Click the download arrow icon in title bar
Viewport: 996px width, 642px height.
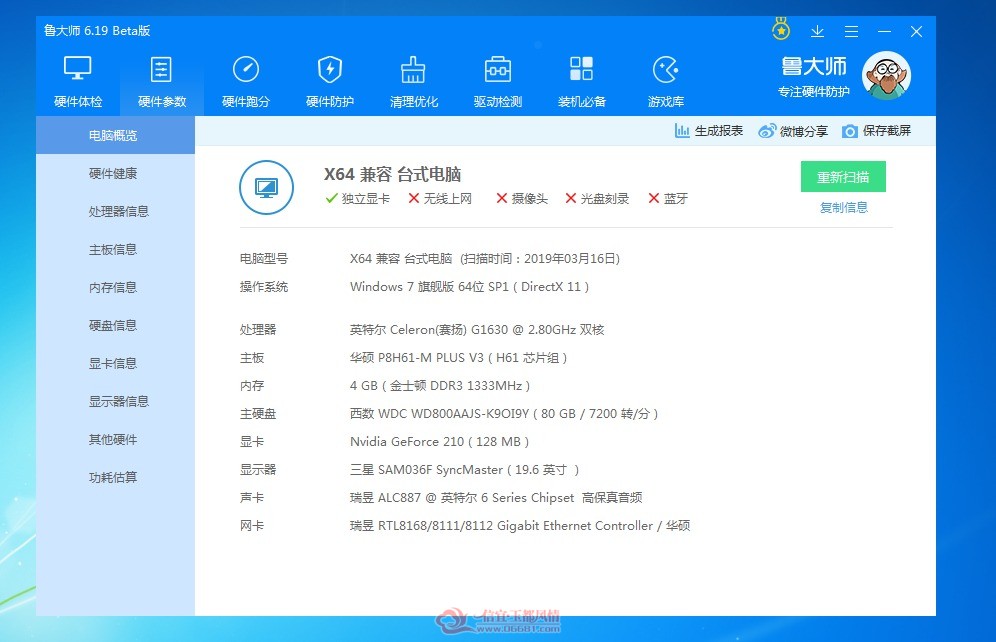[x=818, y=31]
